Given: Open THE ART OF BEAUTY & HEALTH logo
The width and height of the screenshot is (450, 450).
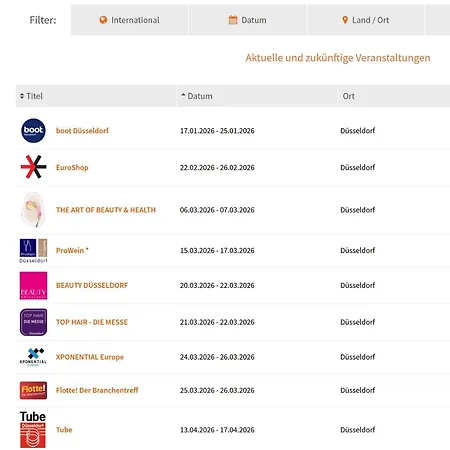Looking at the screenshot, I should click(33, 210).
